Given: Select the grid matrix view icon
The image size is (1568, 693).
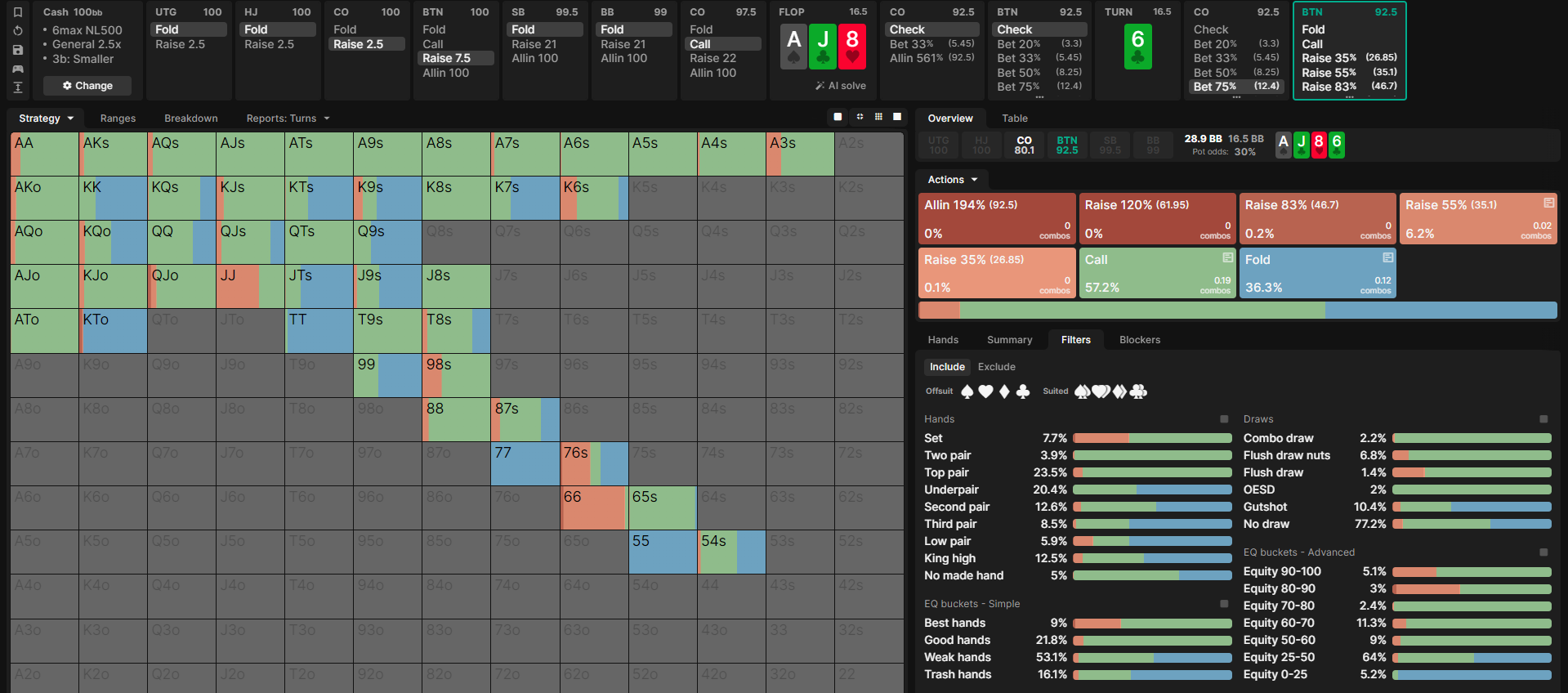Looking at the screenshot, I should tap(878, 117).
